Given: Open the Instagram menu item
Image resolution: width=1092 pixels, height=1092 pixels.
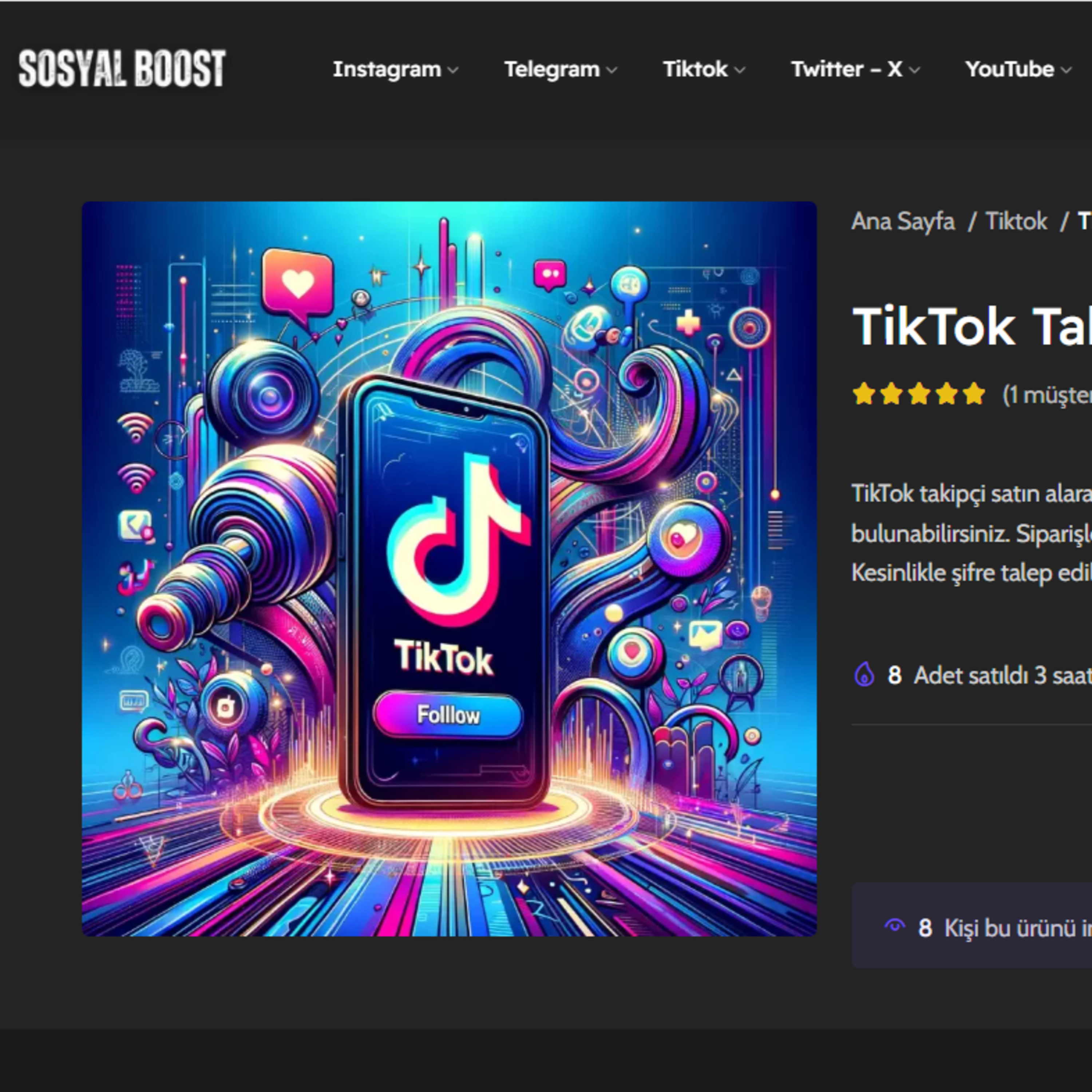Looking at the screenshot, I should [387, 70].
